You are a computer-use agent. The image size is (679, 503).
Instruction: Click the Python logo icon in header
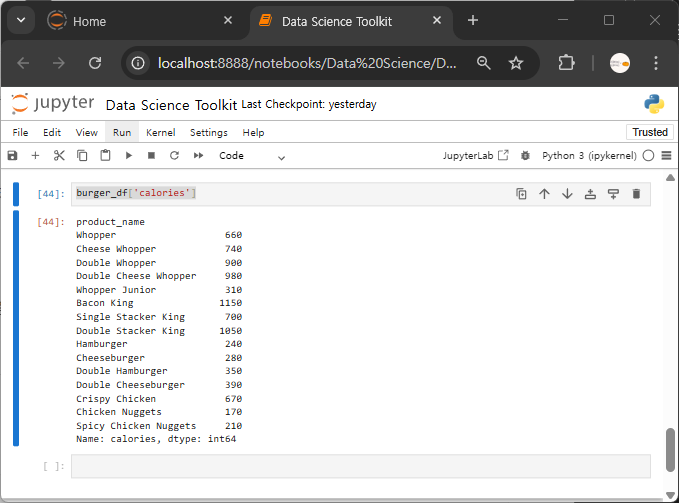(654, 104)
